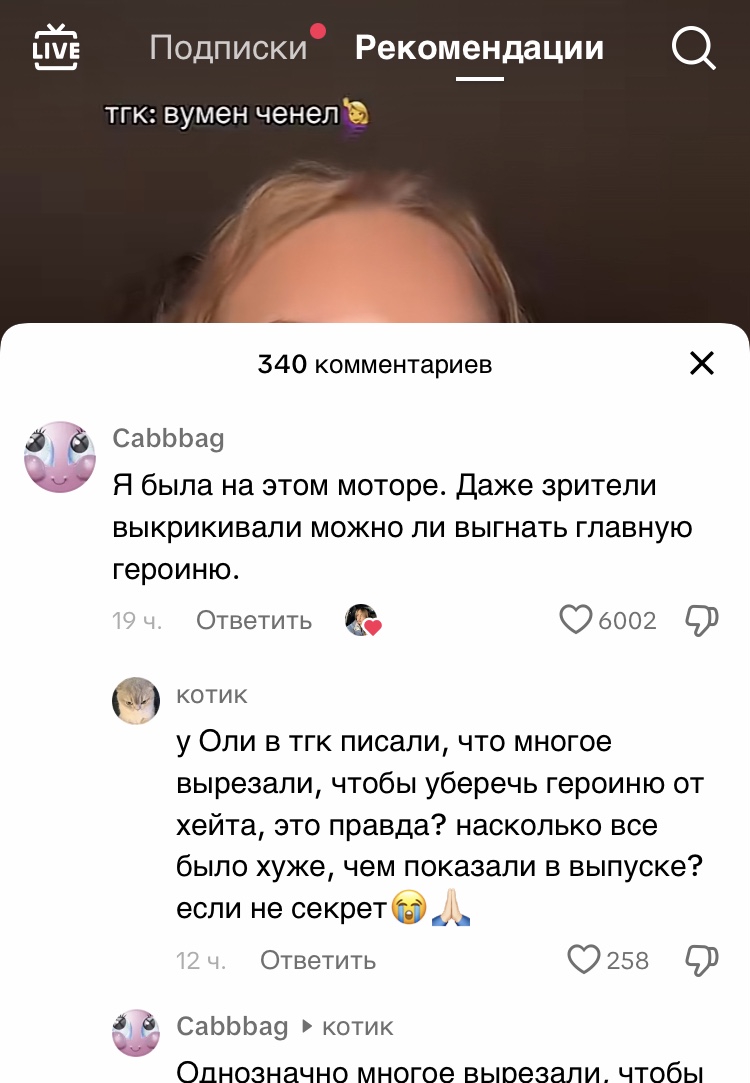Image resolution: width=750 pixels, height=1083 pixels.
Task: Tap the video preview above comments
Action: 375,207
